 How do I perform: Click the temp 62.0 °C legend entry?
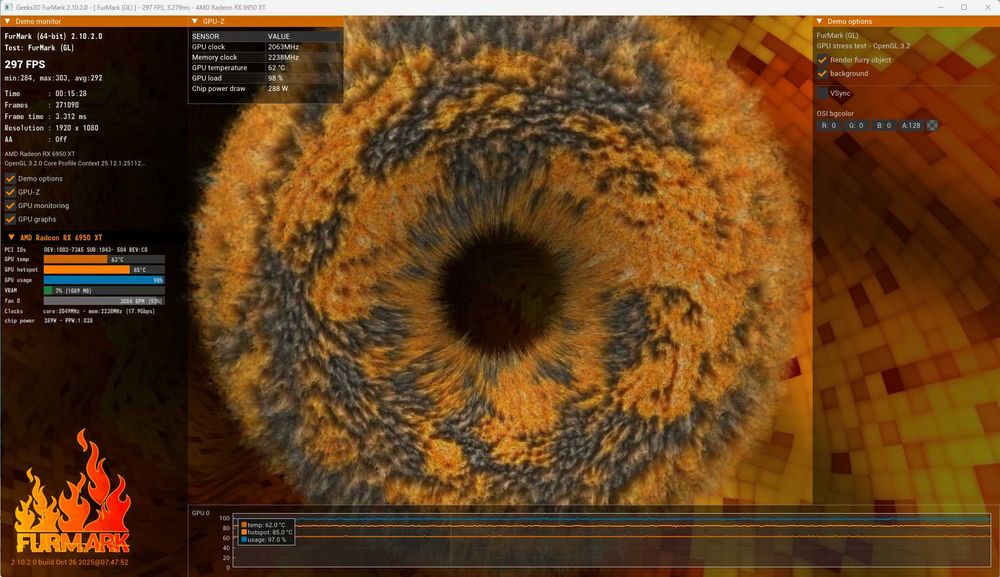(263, 525)
